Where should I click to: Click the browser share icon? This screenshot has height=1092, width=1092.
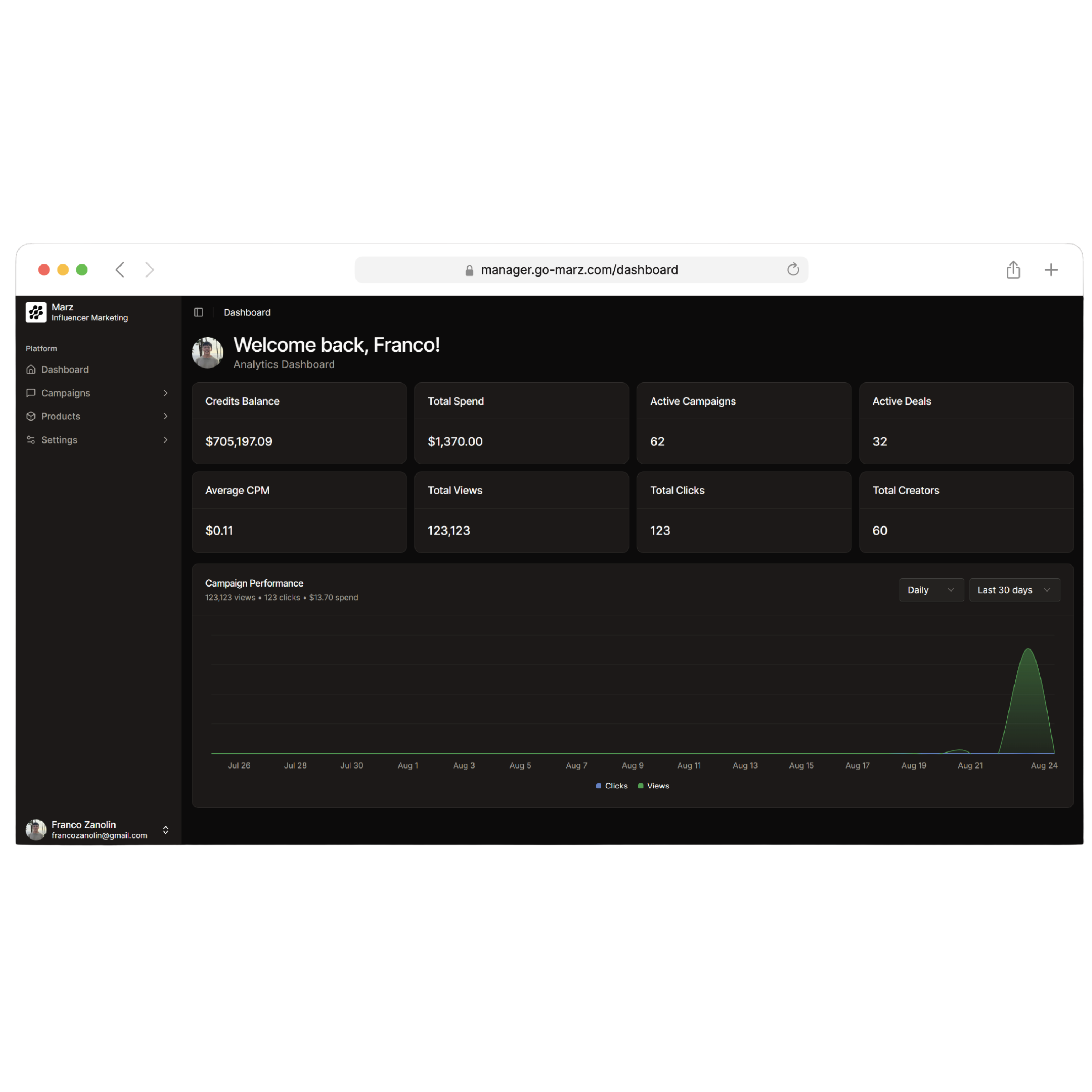pos(1013,270)
